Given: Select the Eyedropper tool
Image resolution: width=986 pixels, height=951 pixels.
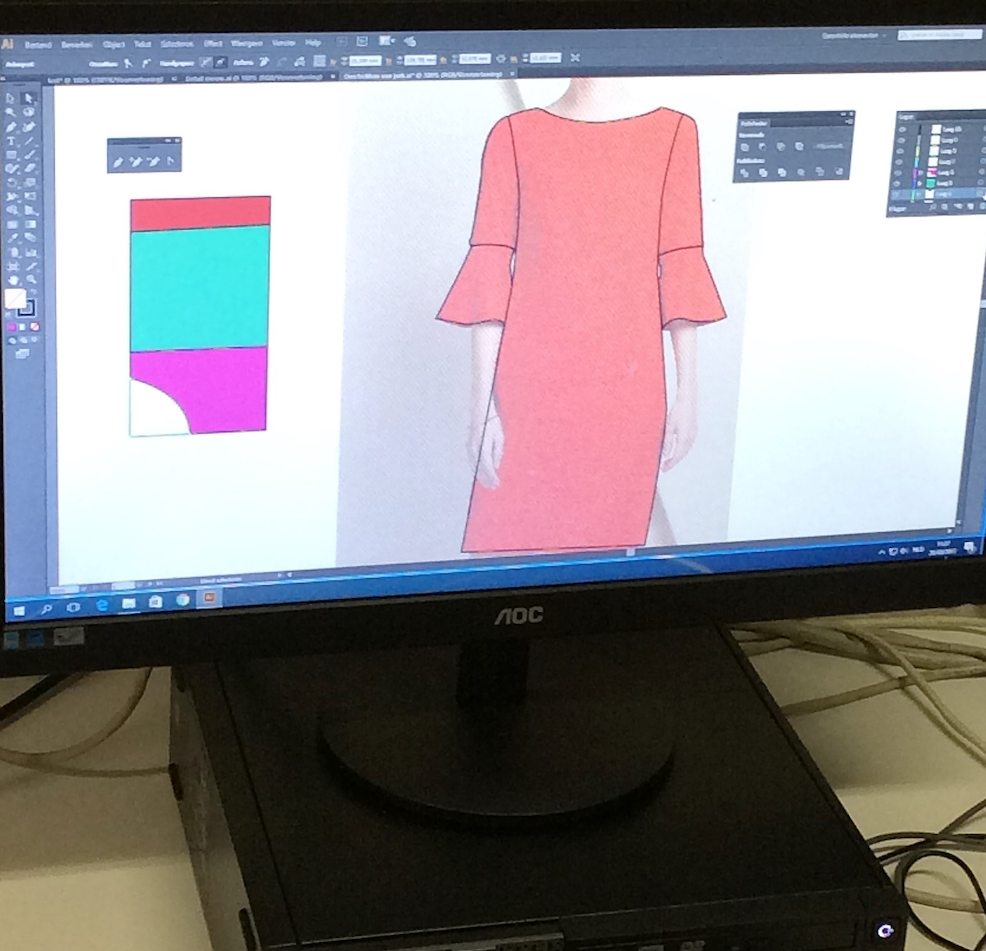Looking at the screenshot, I should [x=13, y=238].
